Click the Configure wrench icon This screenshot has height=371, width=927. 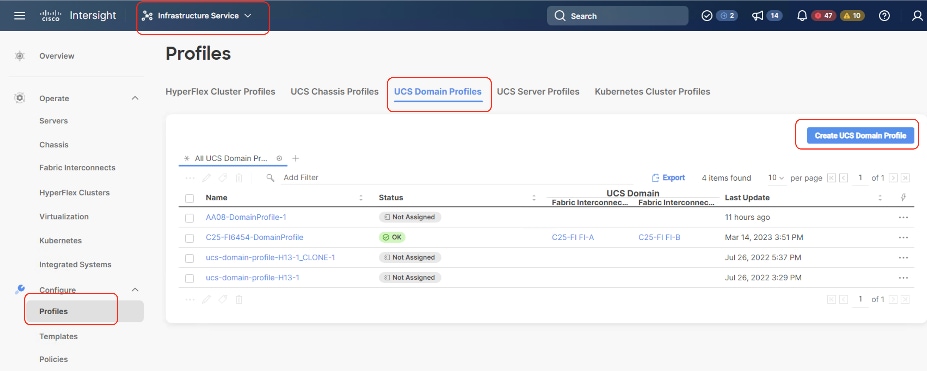[x=20, y=289]
